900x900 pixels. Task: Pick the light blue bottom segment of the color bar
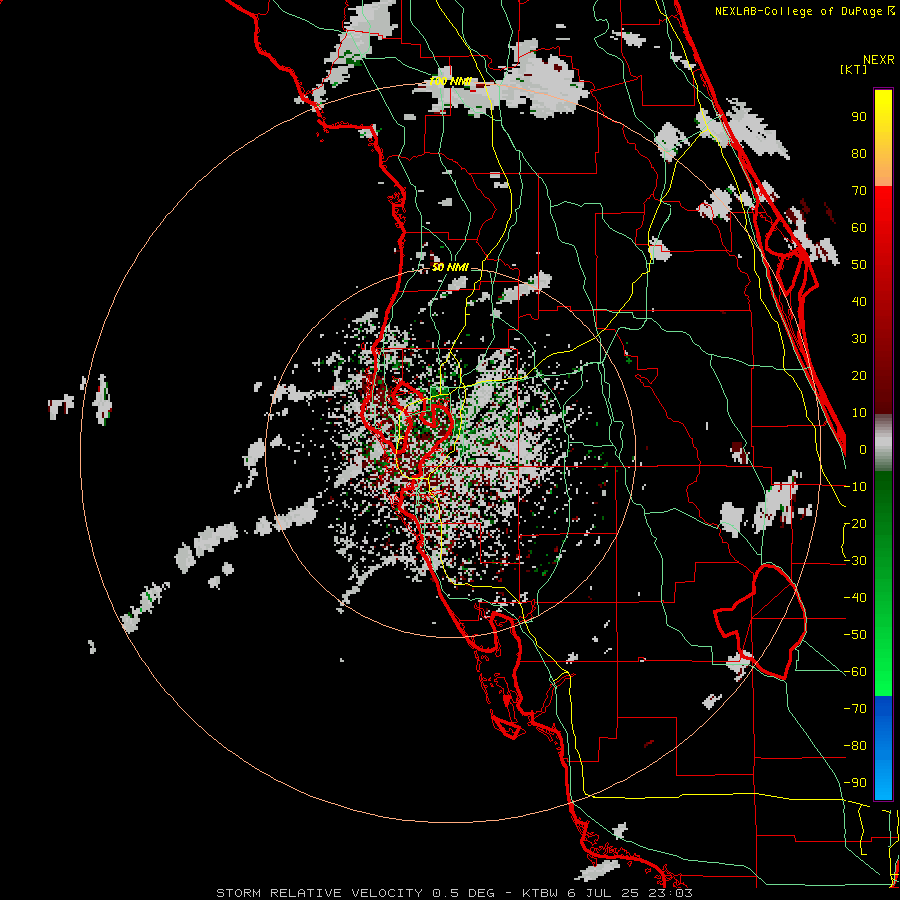tap(883, 781)
